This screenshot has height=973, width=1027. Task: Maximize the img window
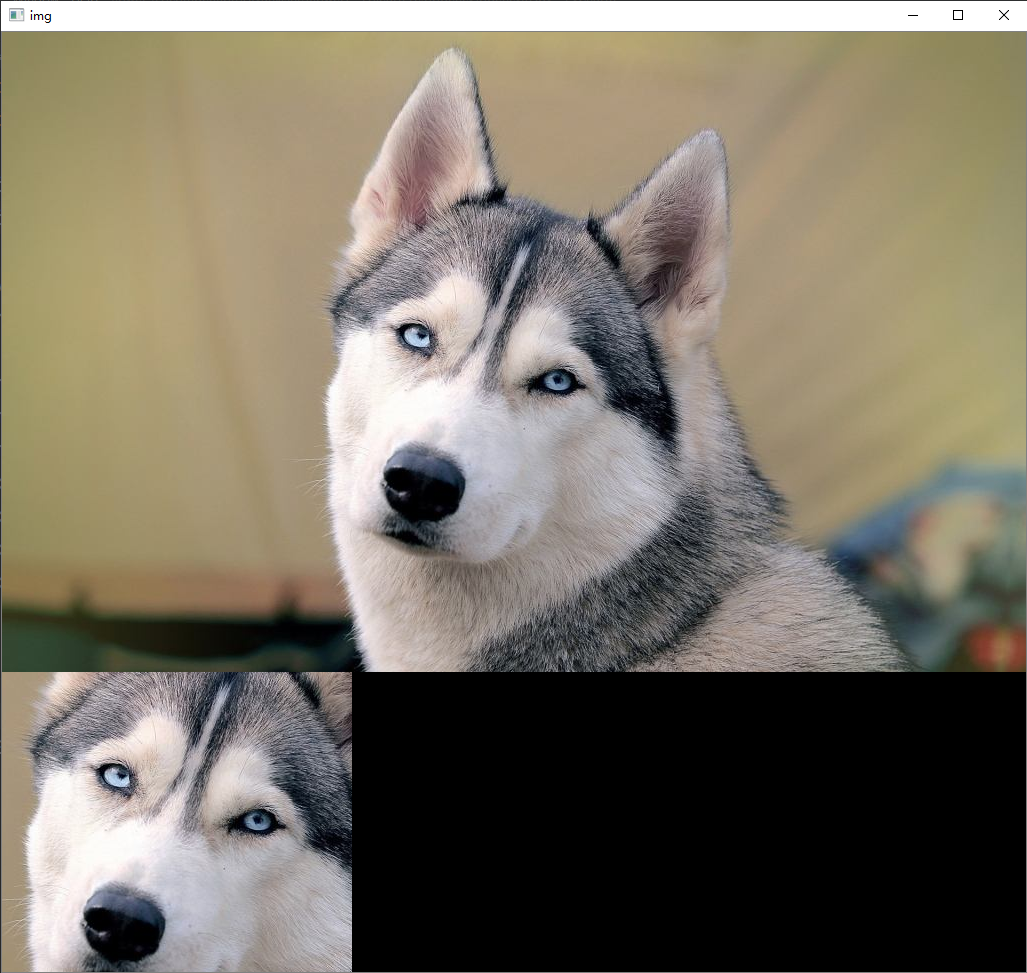(958, 15)
